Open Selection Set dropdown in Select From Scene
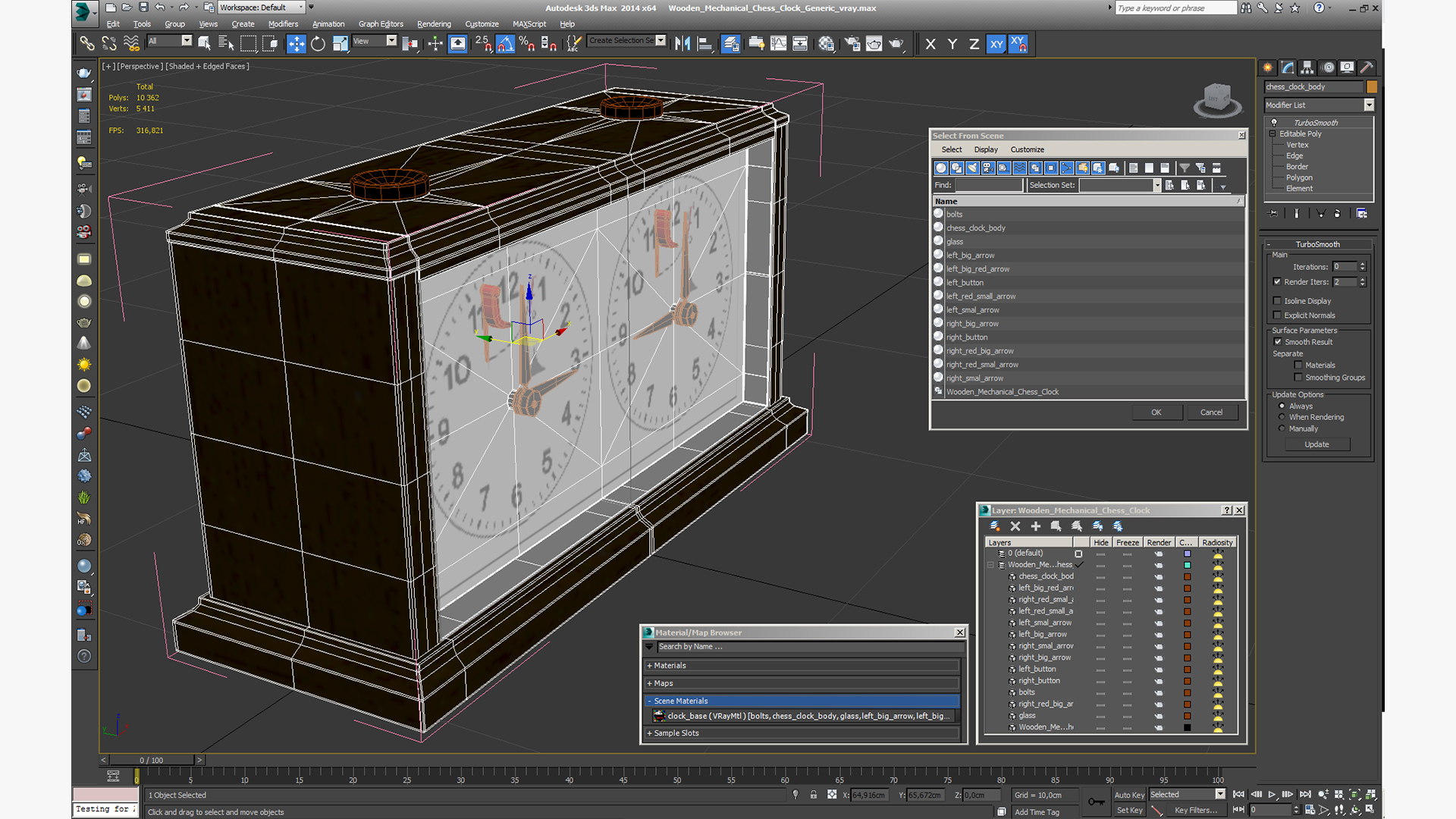 pos(1156,185)
